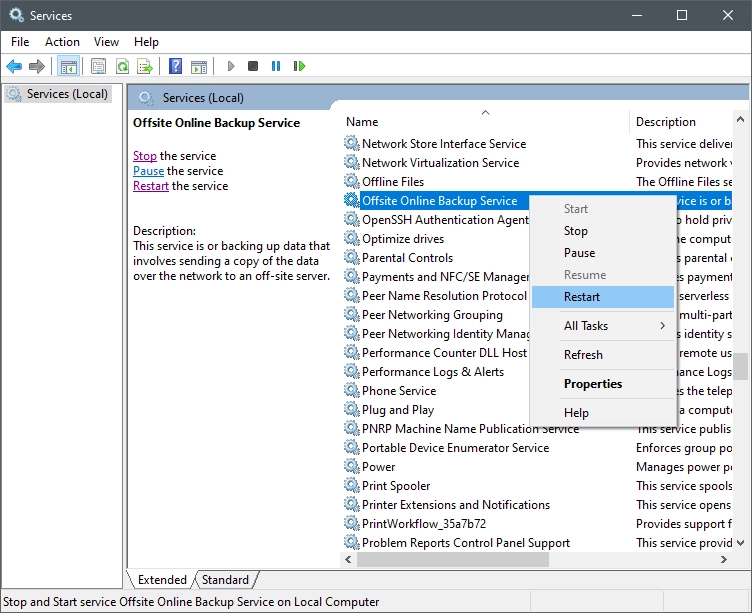
Task: Click the Export List toolbar icon
Action: point(145,66)
